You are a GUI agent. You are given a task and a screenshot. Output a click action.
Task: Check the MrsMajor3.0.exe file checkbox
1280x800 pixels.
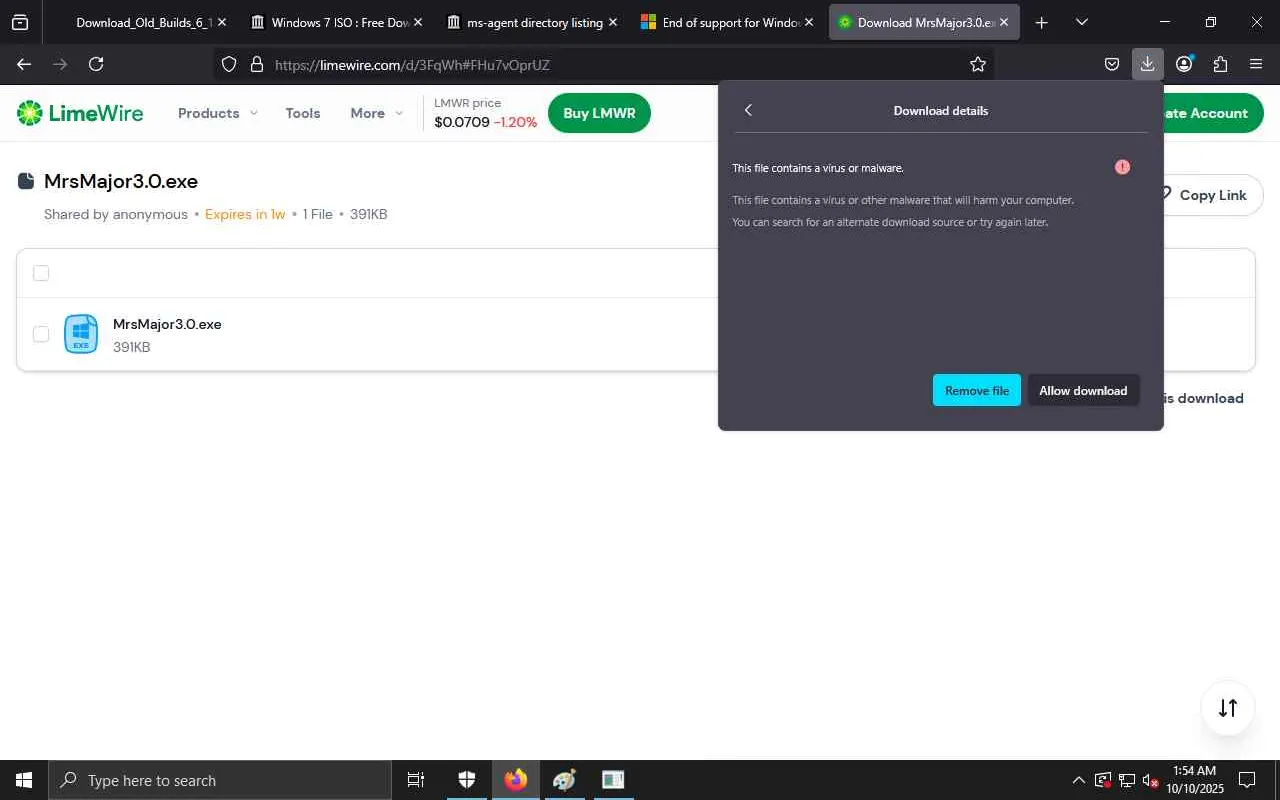[41, 334]
